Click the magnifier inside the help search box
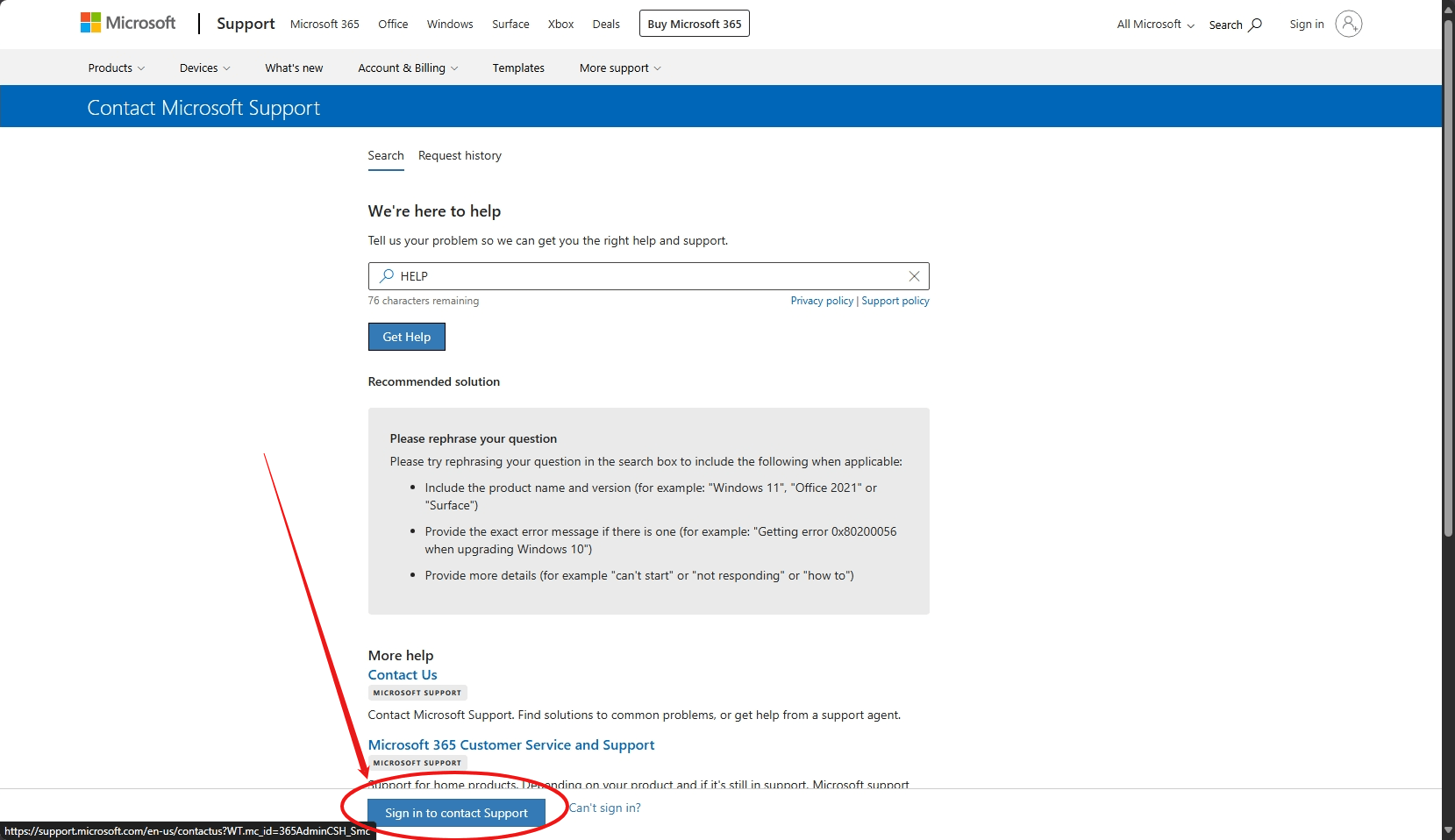1455x840 pixels. tap(387, 276)
